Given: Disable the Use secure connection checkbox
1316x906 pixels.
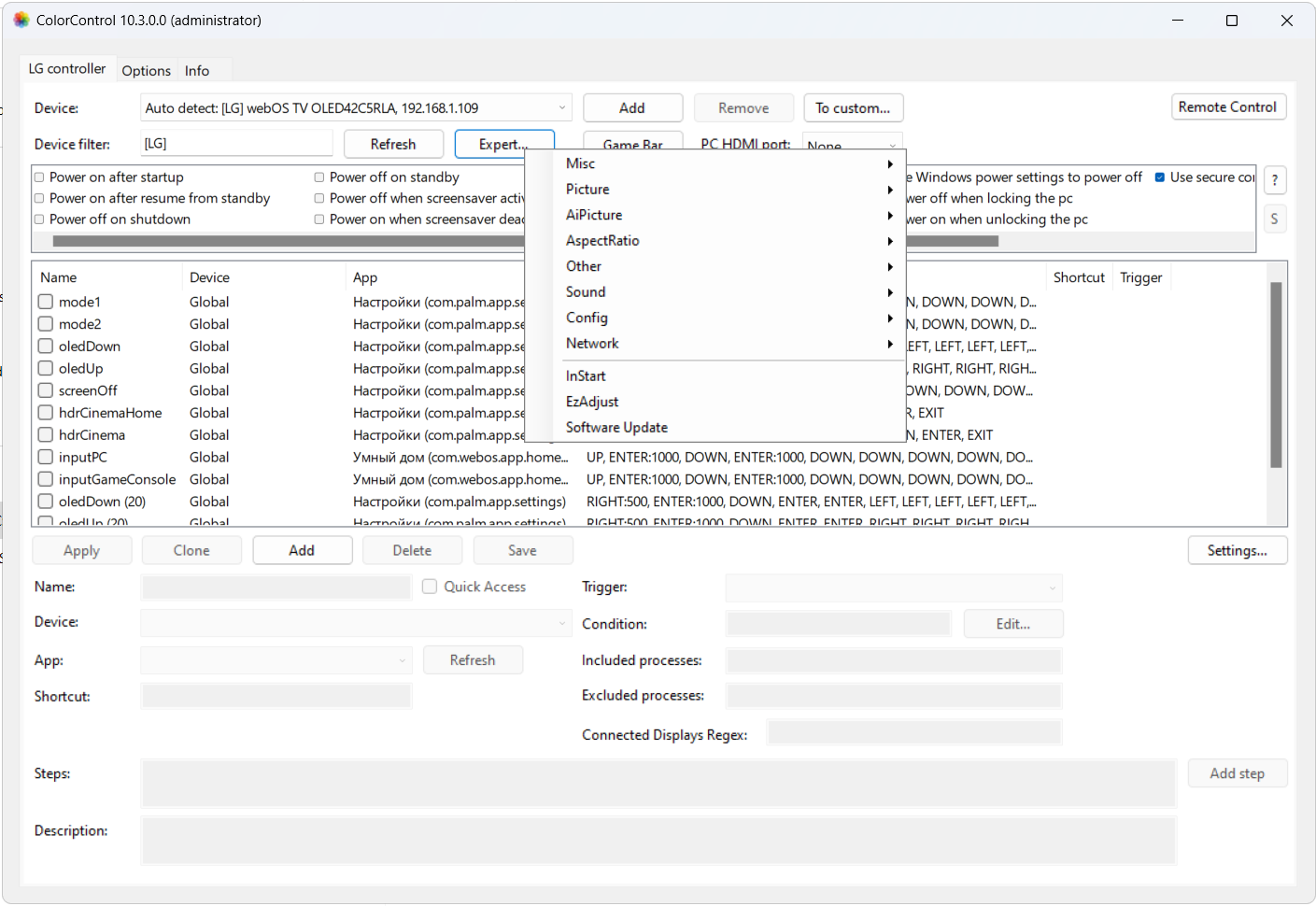Looking at the screenshot, I should click(1160, 177).
